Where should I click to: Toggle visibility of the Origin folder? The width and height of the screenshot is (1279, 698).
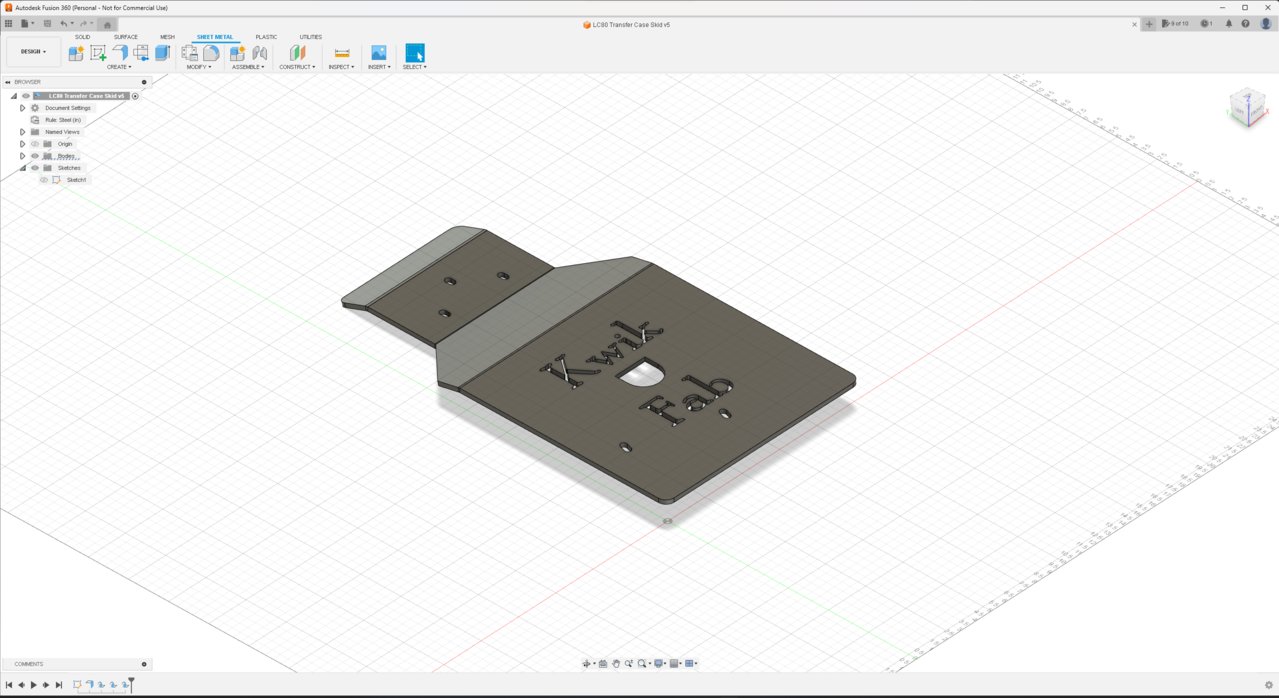[x=35, y=144]
